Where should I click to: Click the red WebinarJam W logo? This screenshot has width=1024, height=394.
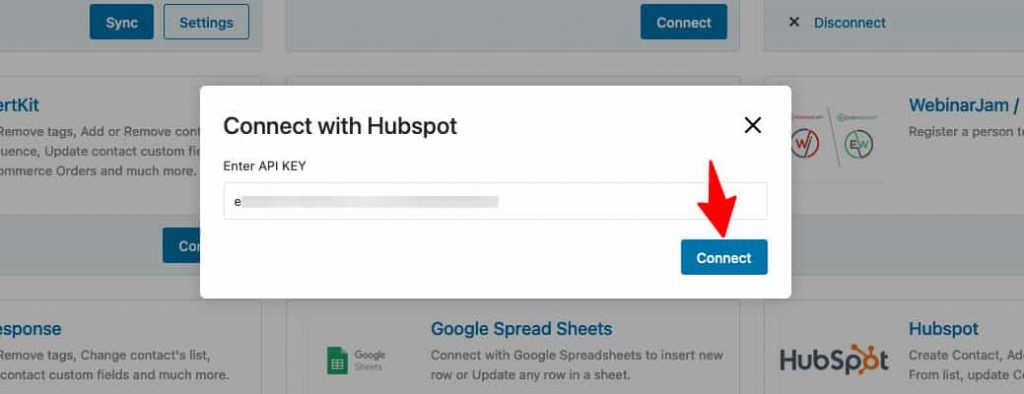pyautogui.click(x=805, y=143)
